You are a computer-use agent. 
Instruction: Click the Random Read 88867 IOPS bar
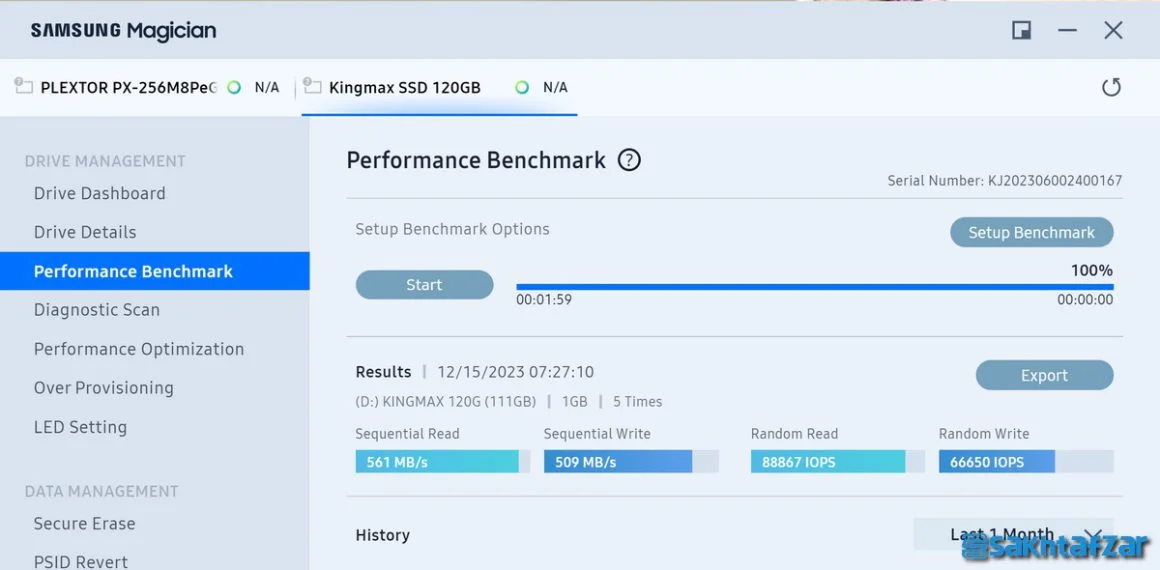pyautogui.click(x=837, y=462)
